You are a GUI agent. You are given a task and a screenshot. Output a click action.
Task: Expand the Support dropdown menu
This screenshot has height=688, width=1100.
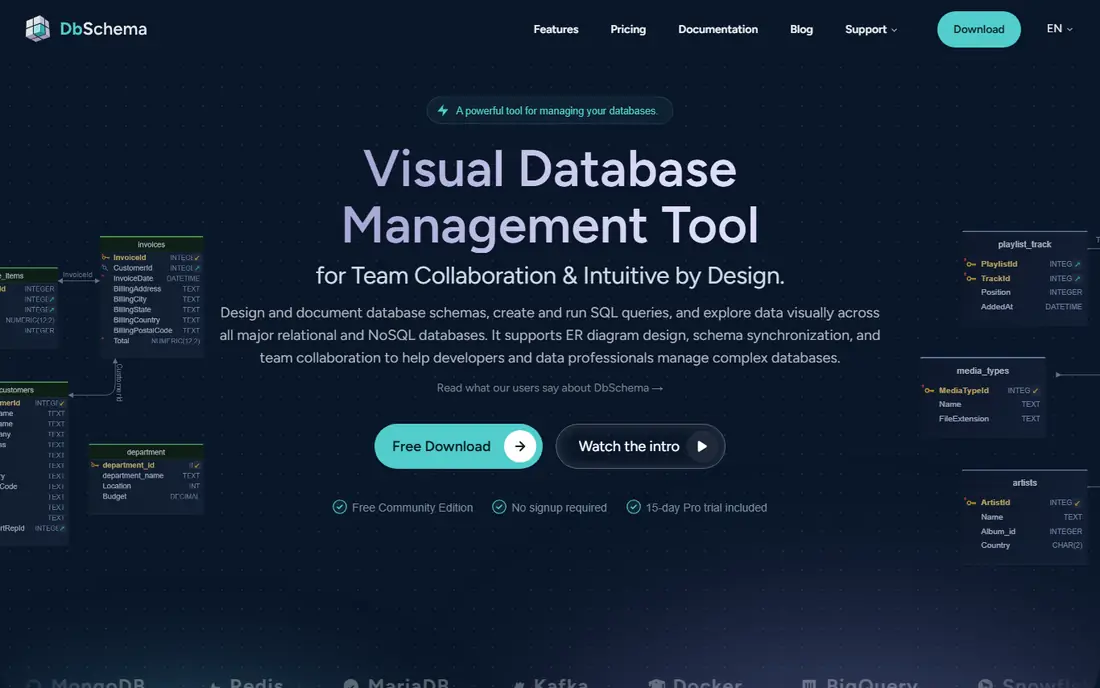871,29
